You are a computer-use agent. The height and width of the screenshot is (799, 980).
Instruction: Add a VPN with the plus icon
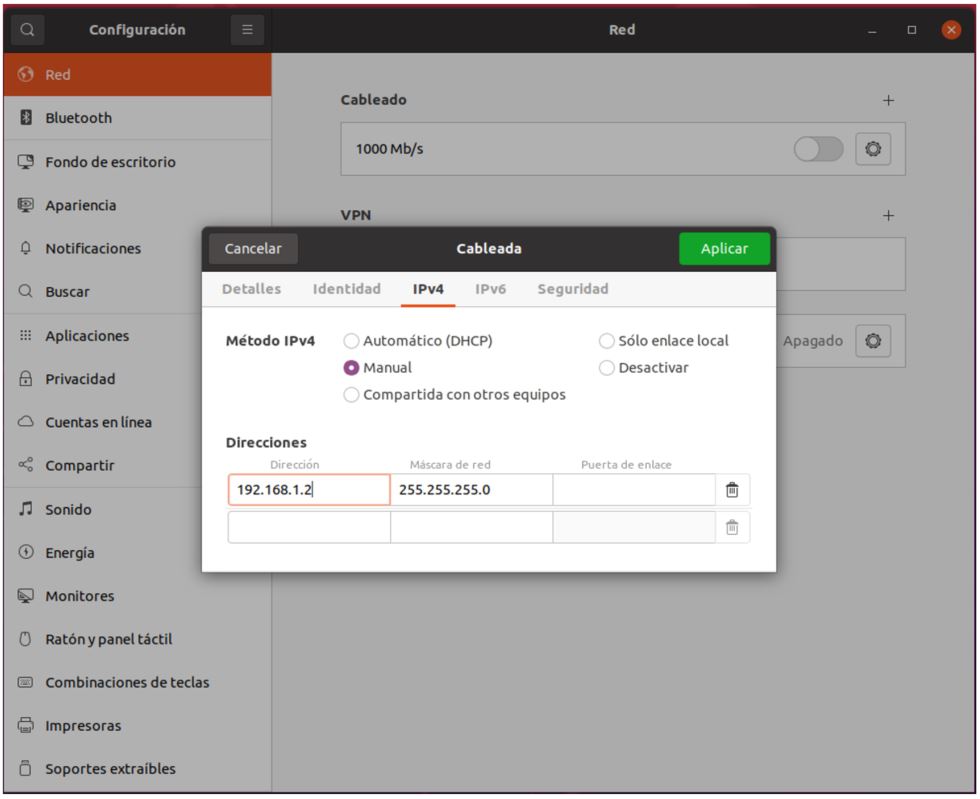(x=888, y=216)
